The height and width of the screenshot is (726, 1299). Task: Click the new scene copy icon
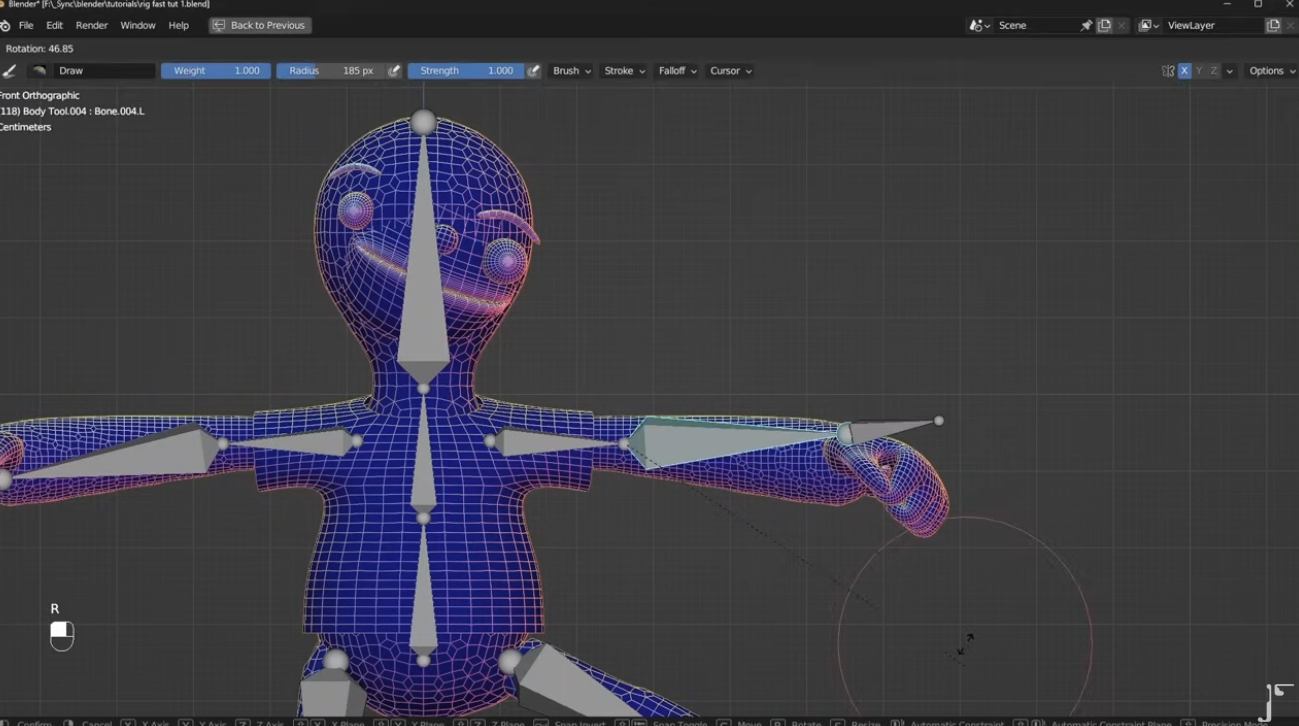tap(1104, 25)
